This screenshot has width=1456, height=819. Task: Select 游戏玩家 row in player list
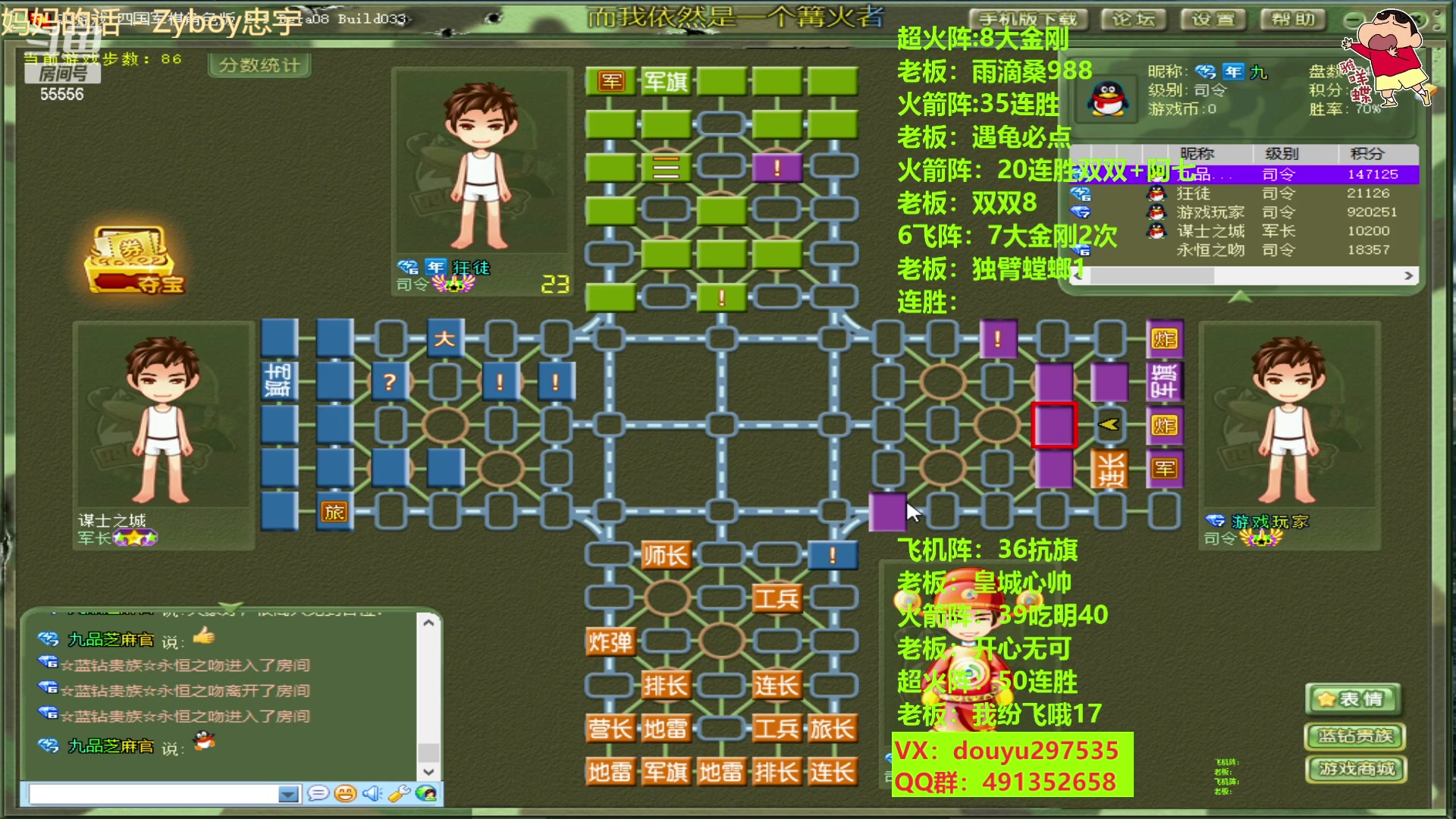tap(1244, 212)
